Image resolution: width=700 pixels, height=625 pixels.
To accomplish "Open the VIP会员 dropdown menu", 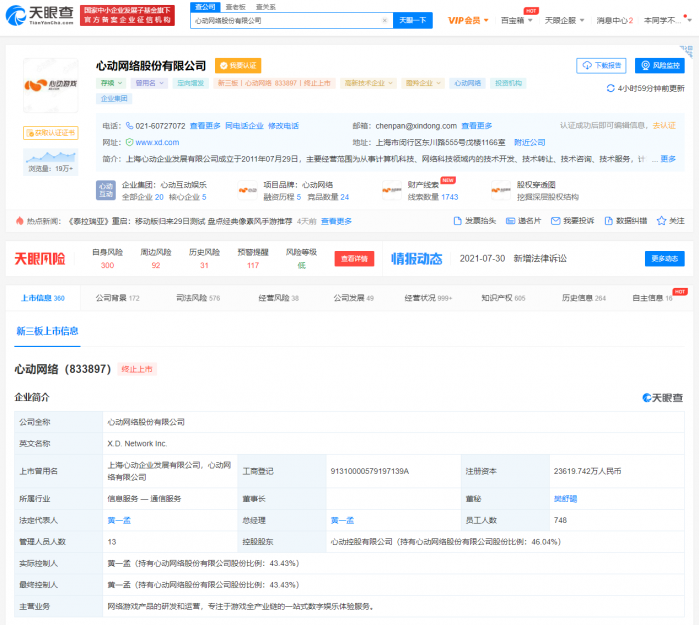I will tap(467, 20).
